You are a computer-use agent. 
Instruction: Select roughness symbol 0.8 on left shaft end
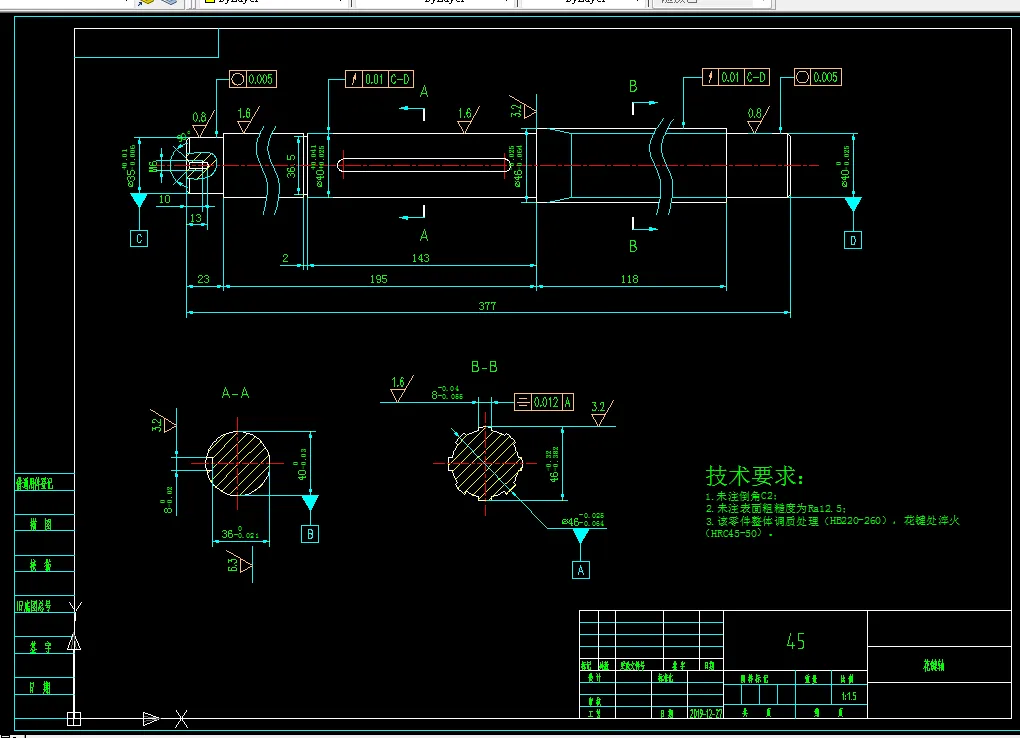202,123
